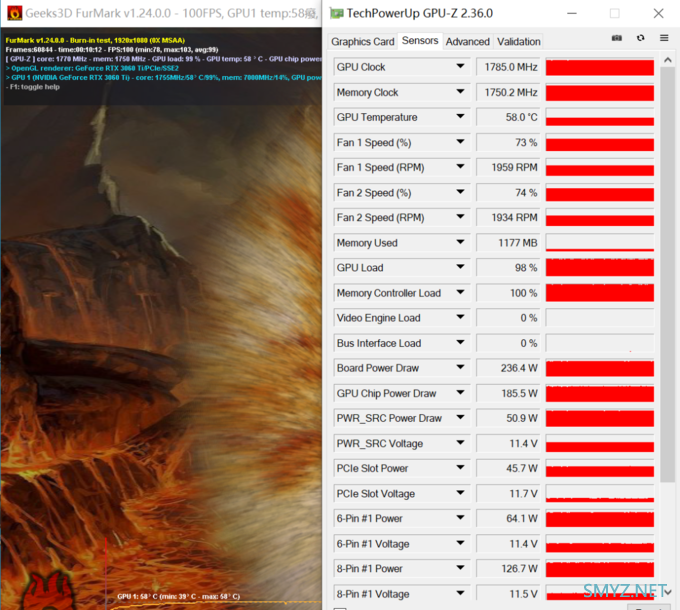680x610 pixels.
Task: Expand 6-Pin #1 Voltage dropdown
Action: 460,543
